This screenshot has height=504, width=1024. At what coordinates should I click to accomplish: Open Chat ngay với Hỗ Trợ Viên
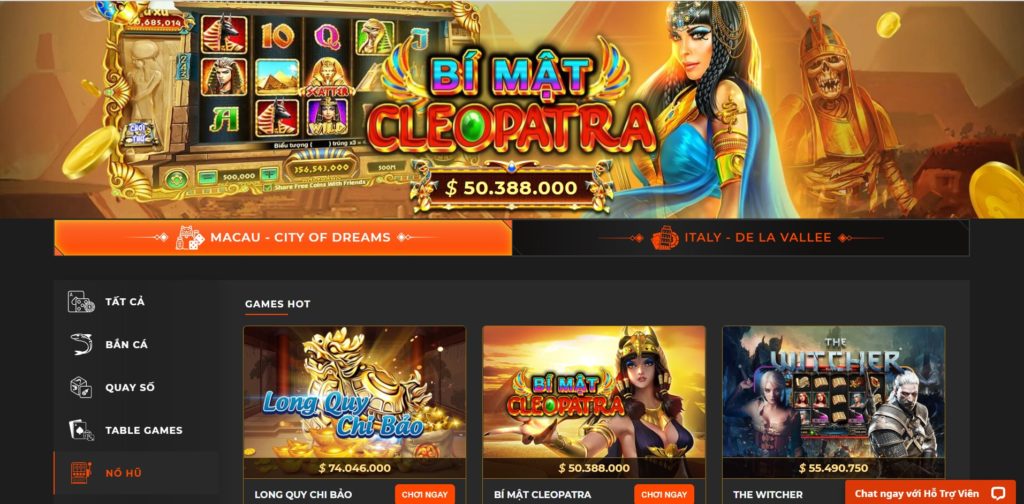930,494
